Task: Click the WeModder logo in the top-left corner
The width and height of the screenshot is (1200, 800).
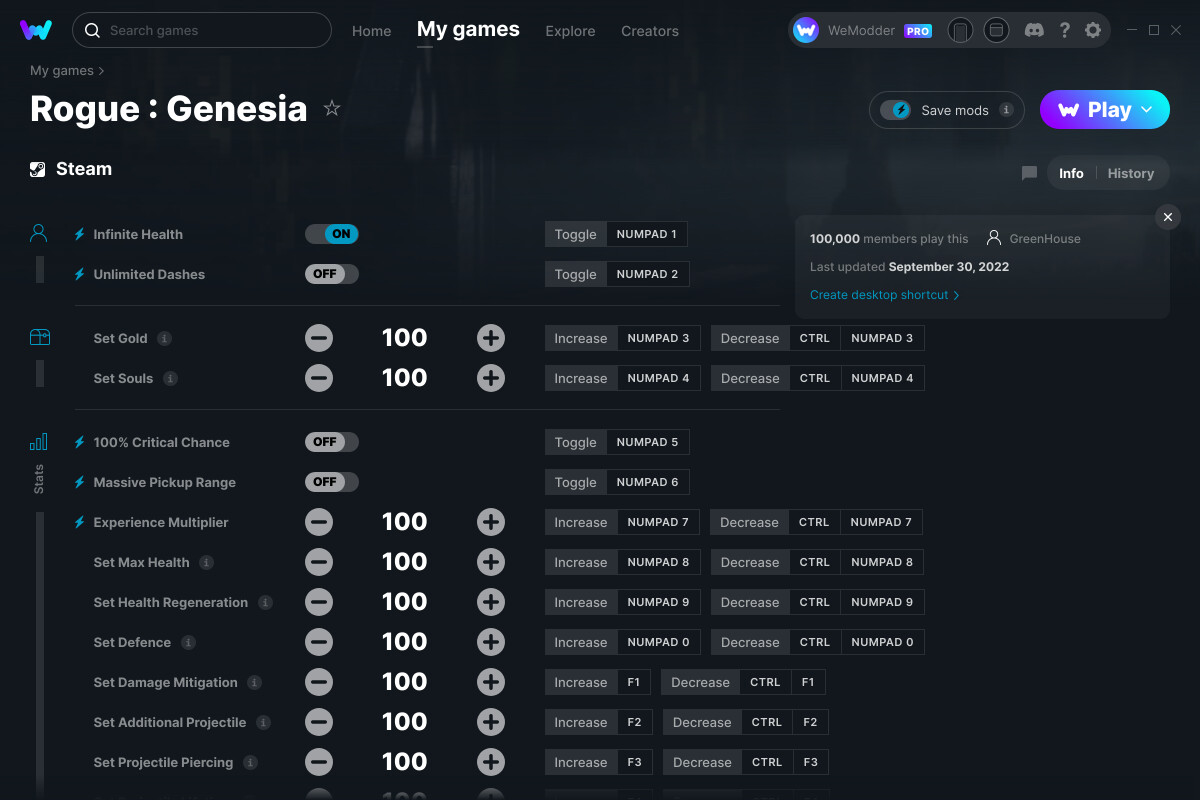Action: 36,30
